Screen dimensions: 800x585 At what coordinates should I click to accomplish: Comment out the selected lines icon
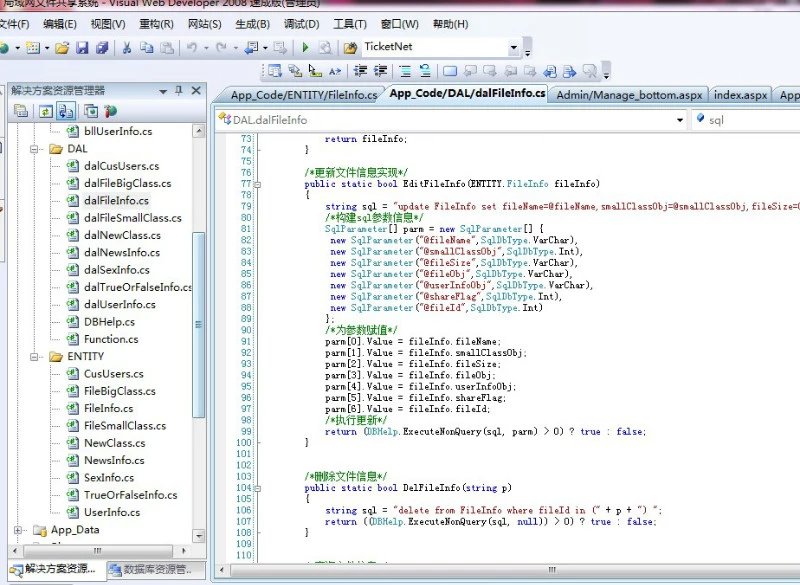click(x=406, y=71)
